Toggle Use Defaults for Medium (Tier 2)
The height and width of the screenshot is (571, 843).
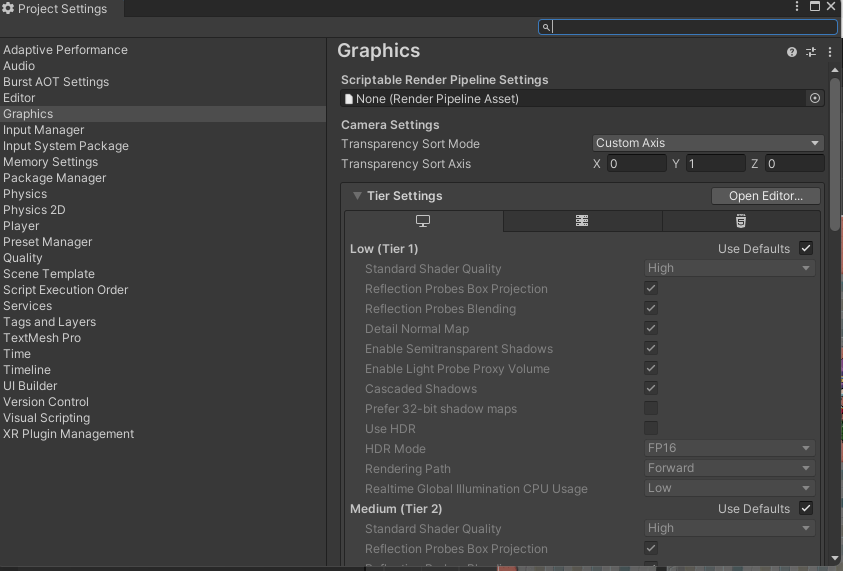806,508
